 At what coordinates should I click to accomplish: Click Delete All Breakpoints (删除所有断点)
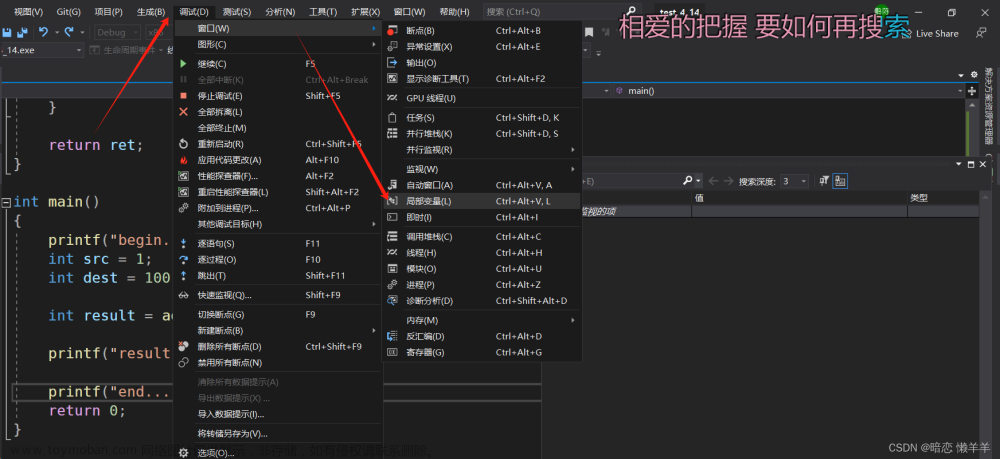(x=279, y=347)
